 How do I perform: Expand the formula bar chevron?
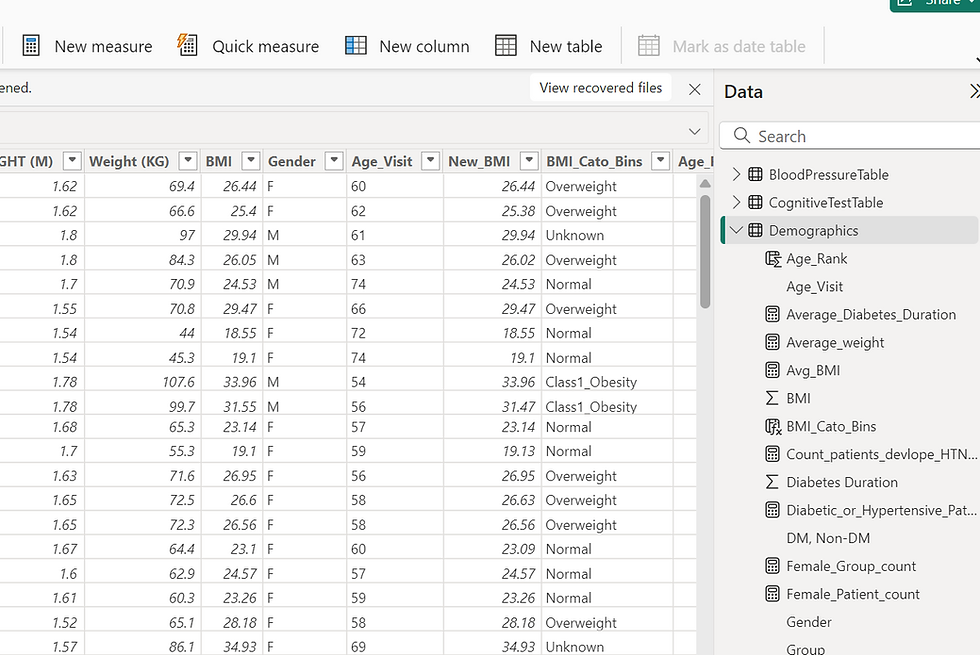pyautogui.click(x=694, y=131)
